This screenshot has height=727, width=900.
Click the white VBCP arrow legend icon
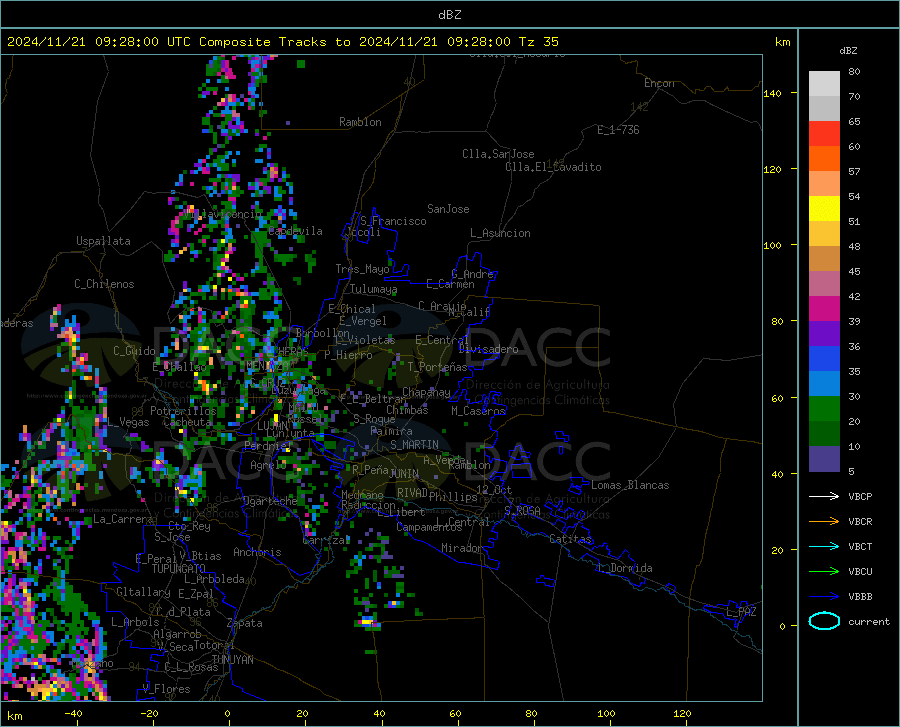[x=824, y=496]
